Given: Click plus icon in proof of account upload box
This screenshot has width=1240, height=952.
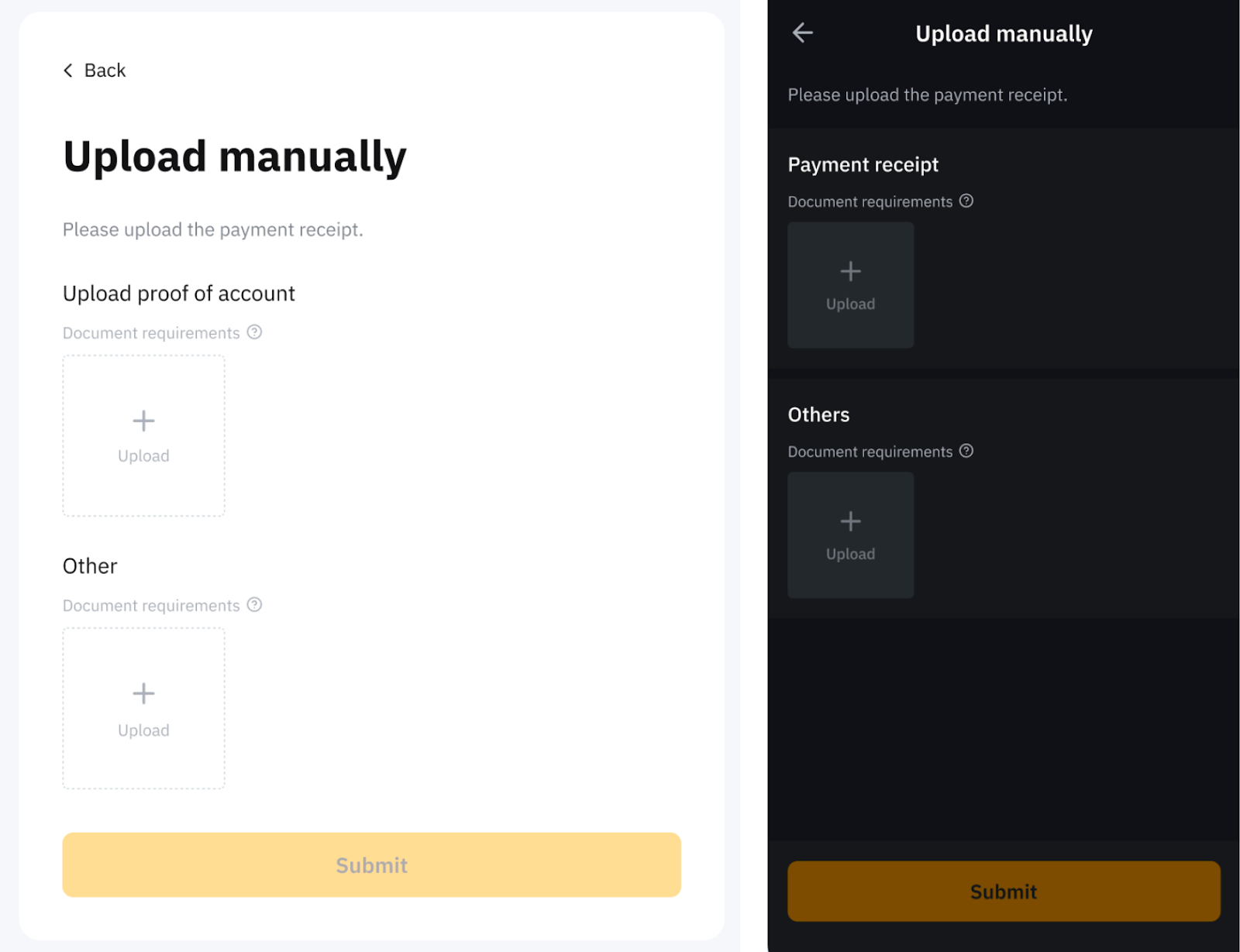Looking at the screenshot, I should (x=143, y=421).
